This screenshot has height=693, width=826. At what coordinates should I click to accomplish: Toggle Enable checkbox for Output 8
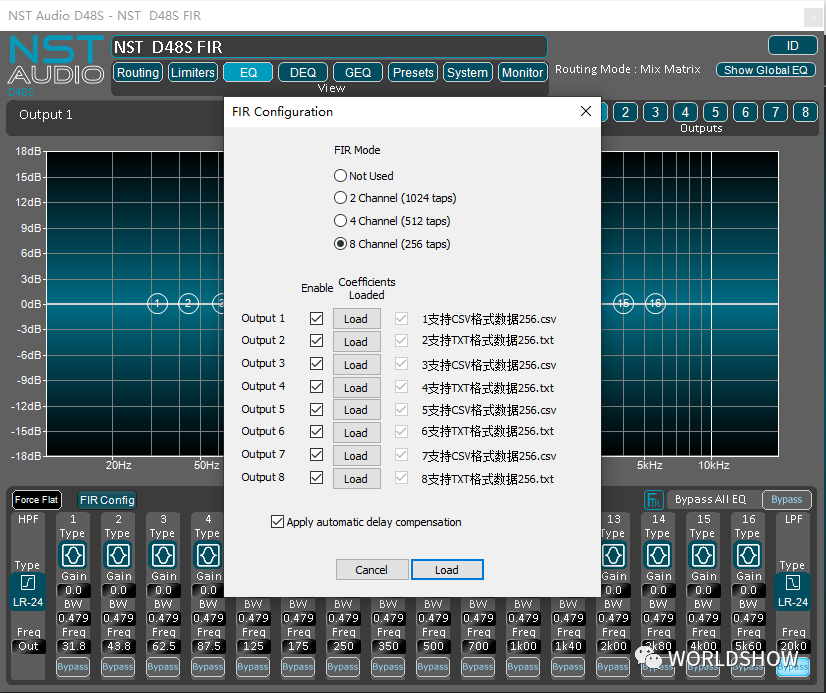point(317,478)
